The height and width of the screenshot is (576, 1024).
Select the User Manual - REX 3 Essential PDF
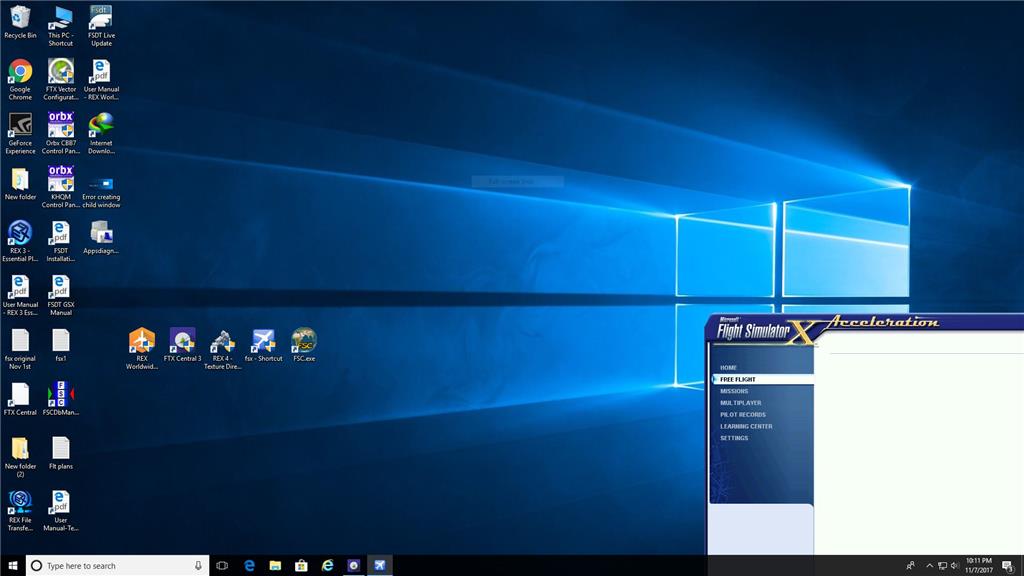(x=20, y=295)
